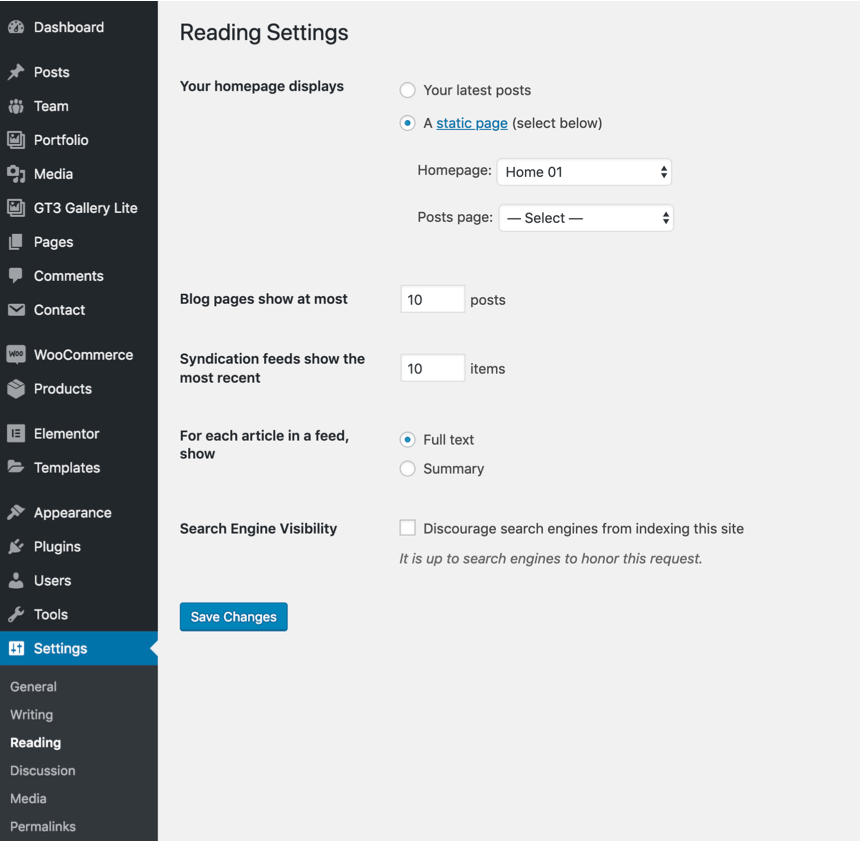Choose the Summary feed option
This screenshot has height=841, width=861.
click(x=407, y=469)
